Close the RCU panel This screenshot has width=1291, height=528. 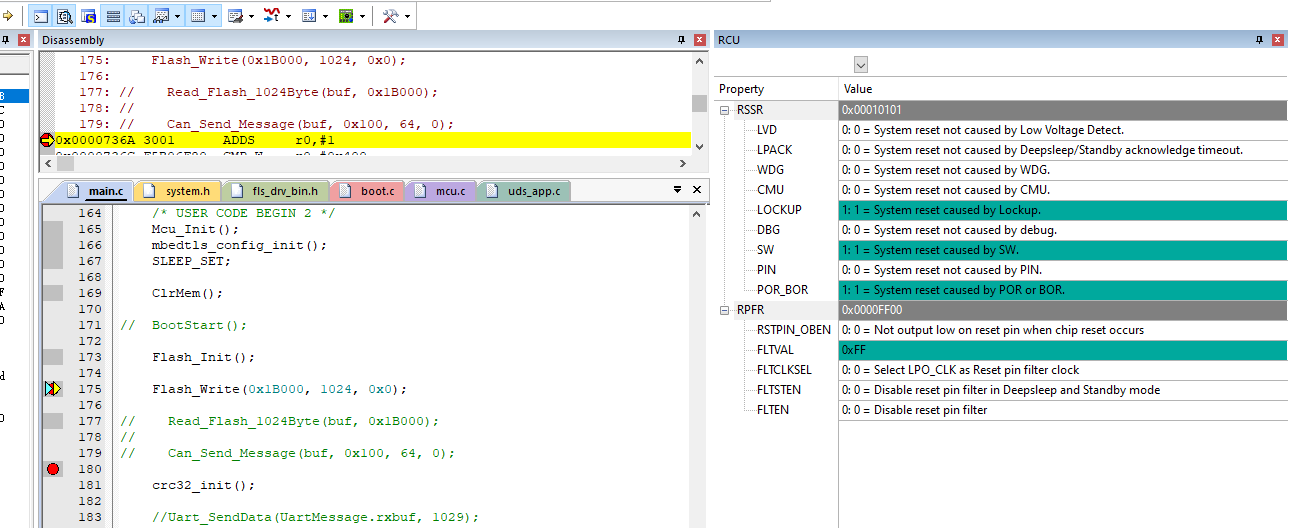coord(1277,40)
